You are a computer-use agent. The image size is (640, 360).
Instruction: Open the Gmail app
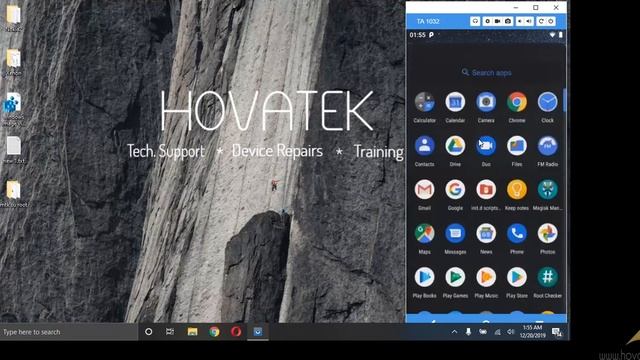pos(424,190)
